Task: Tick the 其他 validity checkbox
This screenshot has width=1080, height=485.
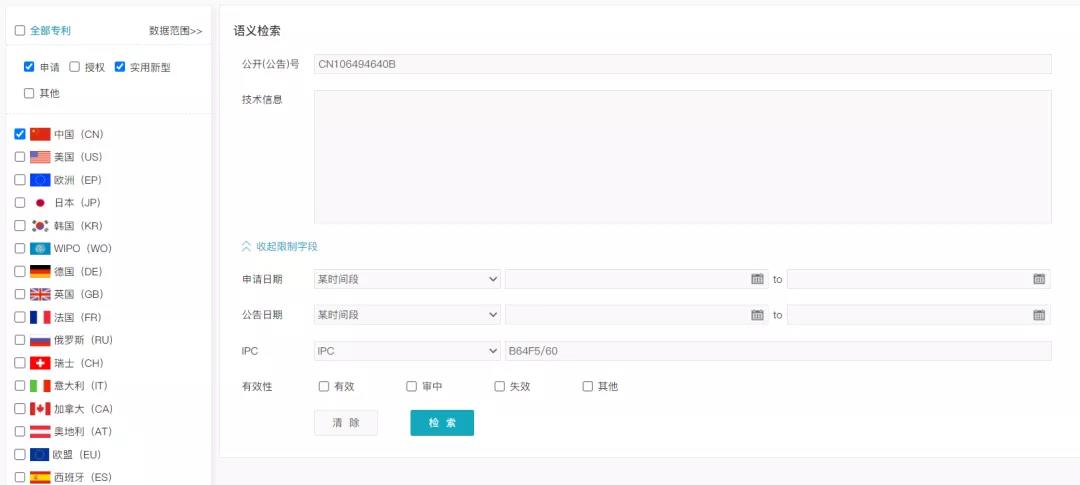Action: point(588,386)
